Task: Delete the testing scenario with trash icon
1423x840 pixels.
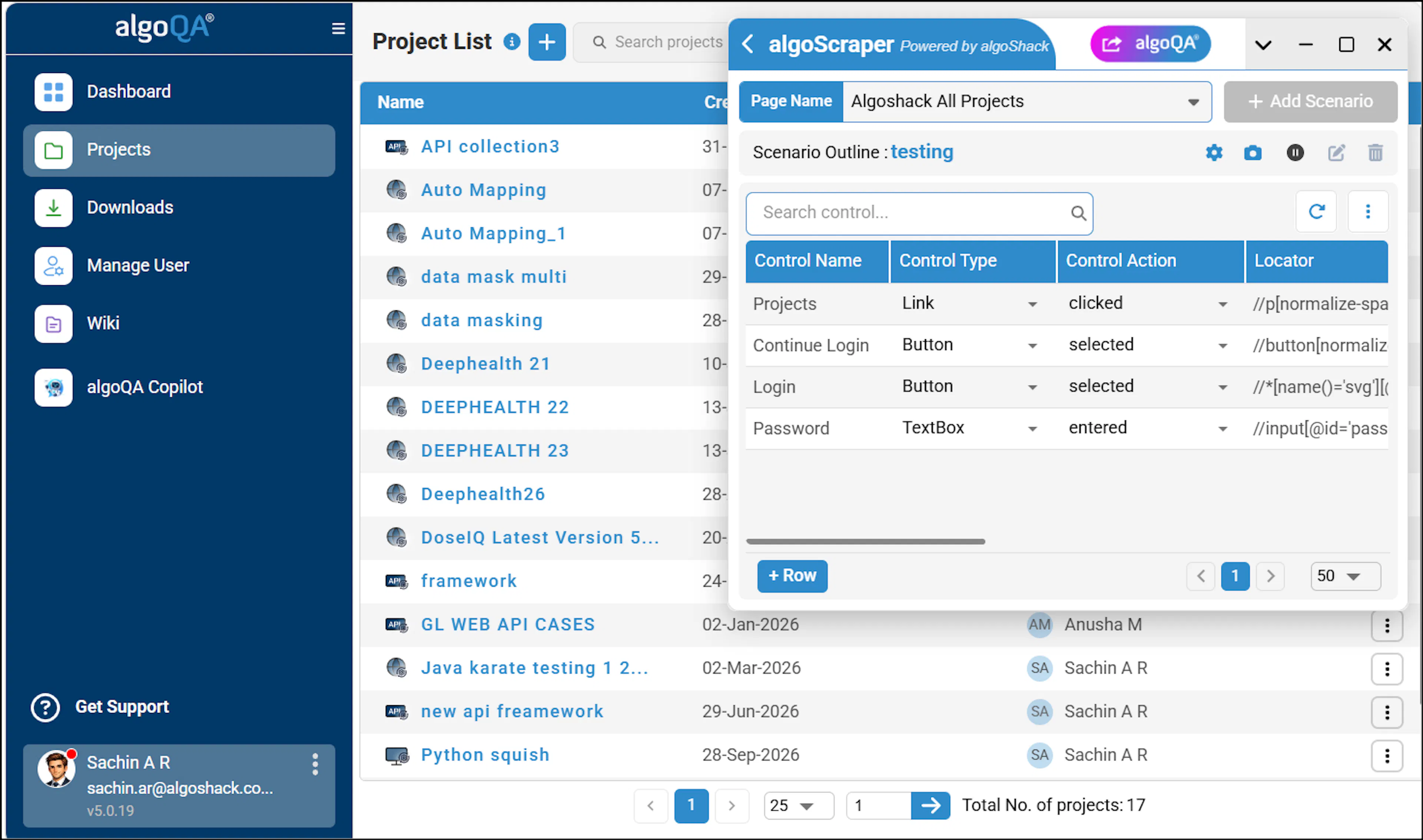Action: pyautogui.click(x=1376, y=152)
